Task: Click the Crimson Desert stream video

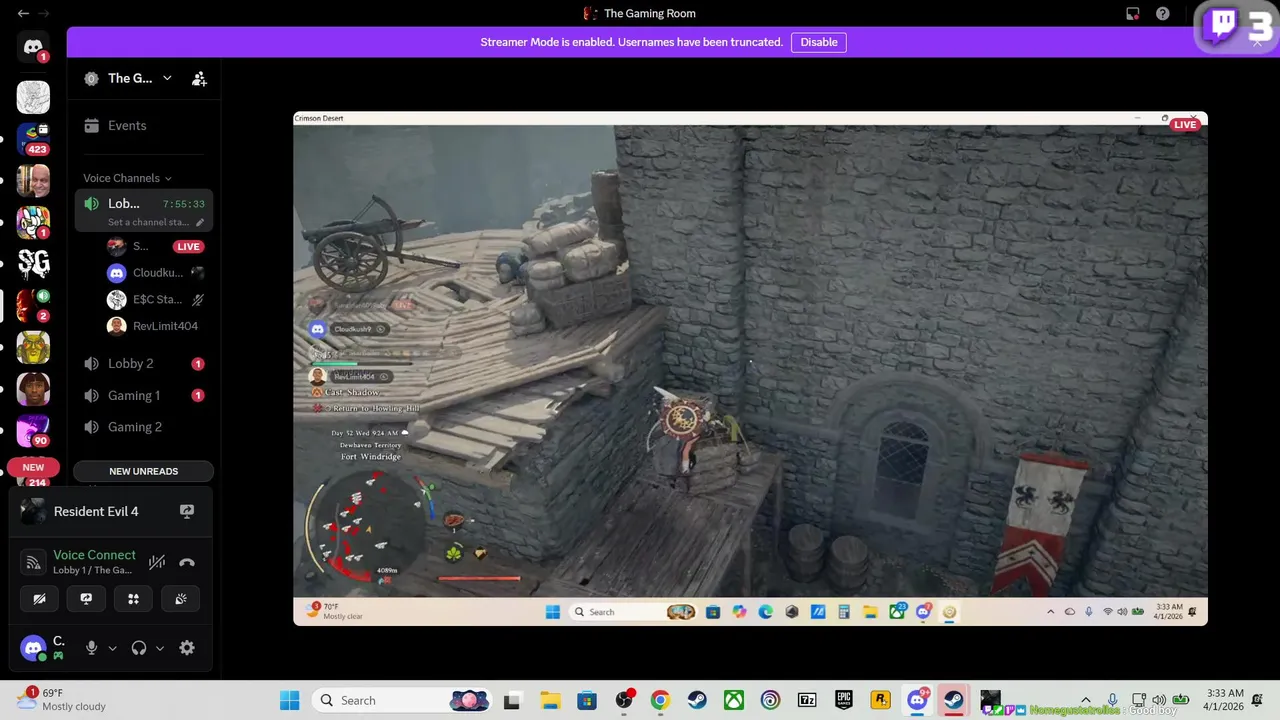Action: [750, 368]
